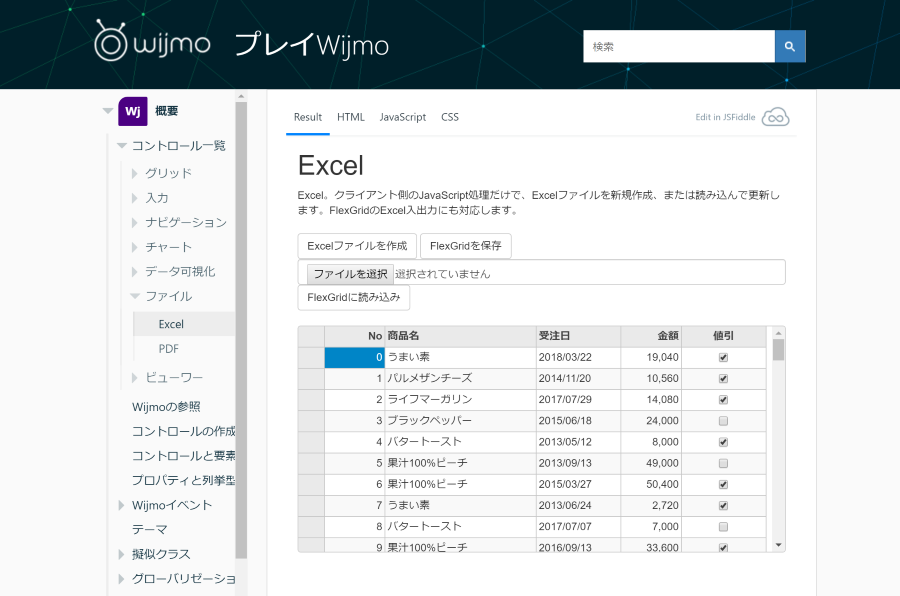Click amount cell 50,400
900x596 pixels.
[651, 485]
